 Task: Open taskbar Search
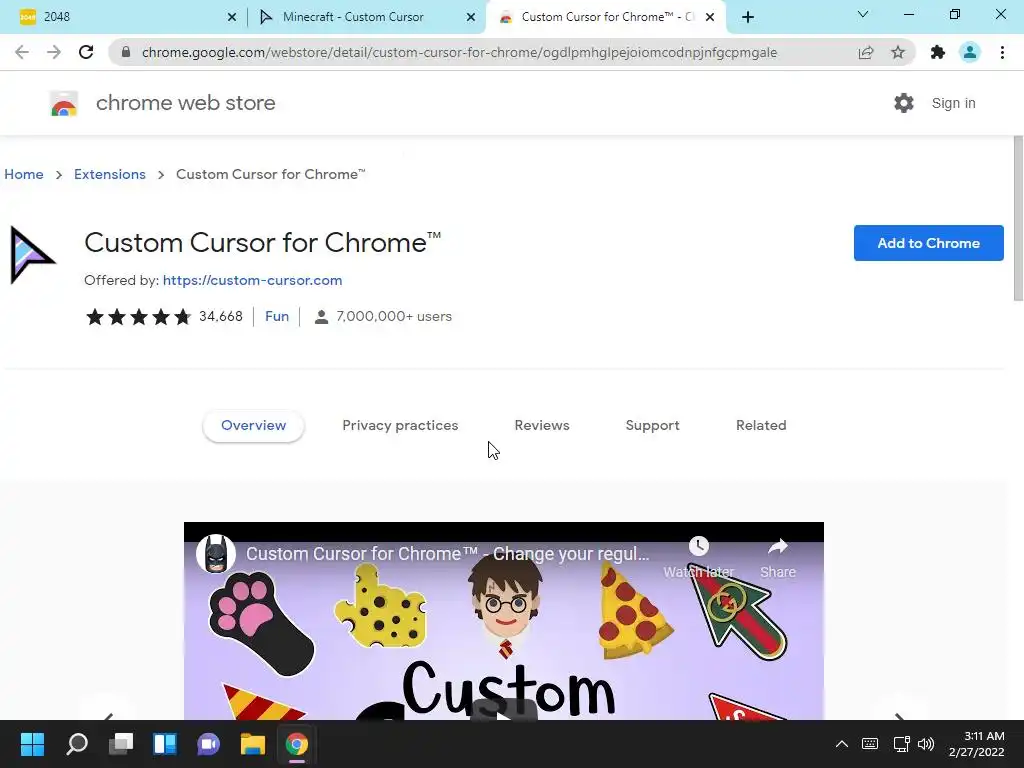[x=77, y=744]
